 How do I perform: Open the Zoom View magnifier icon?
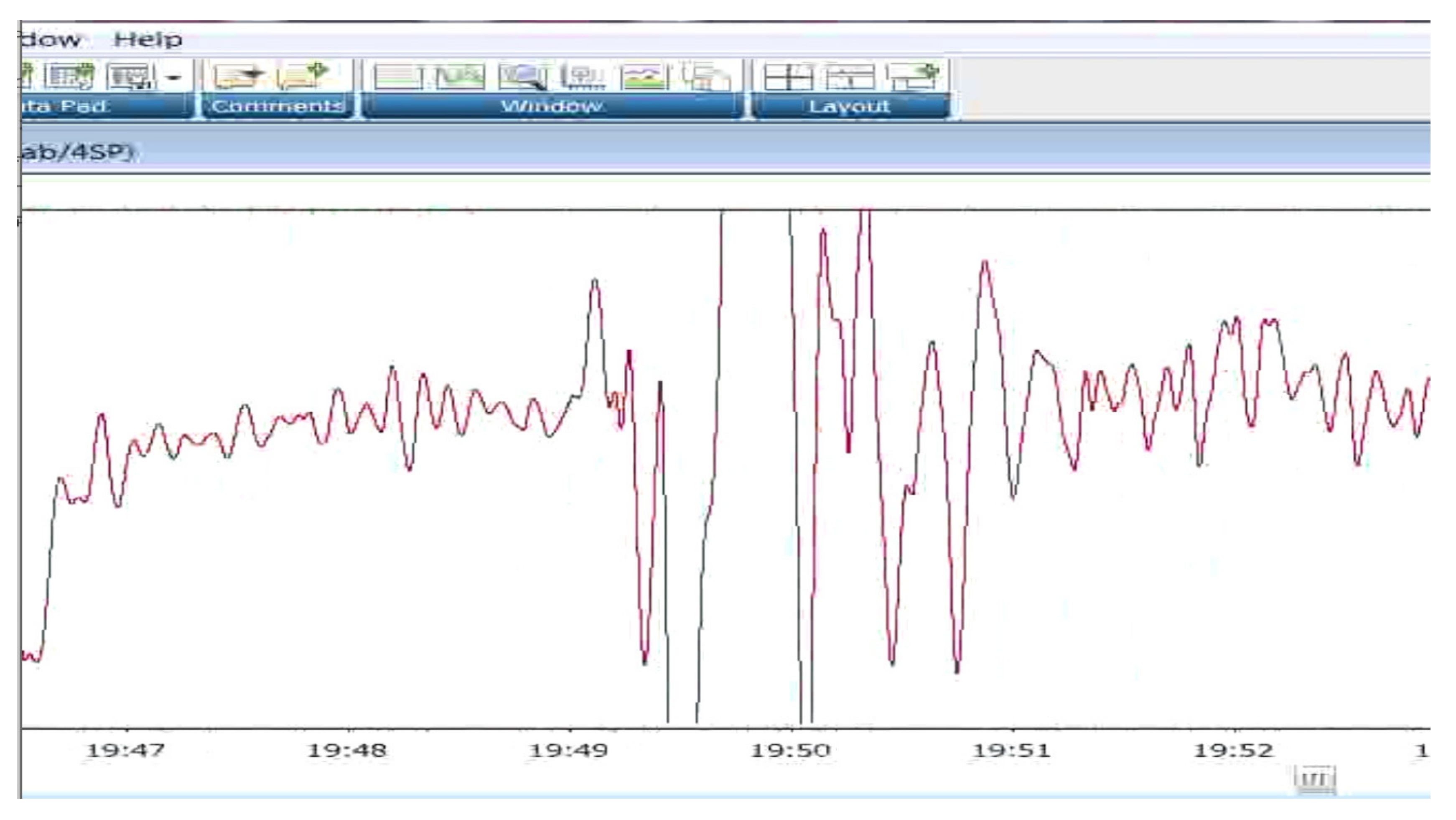[x=523, y=77]
